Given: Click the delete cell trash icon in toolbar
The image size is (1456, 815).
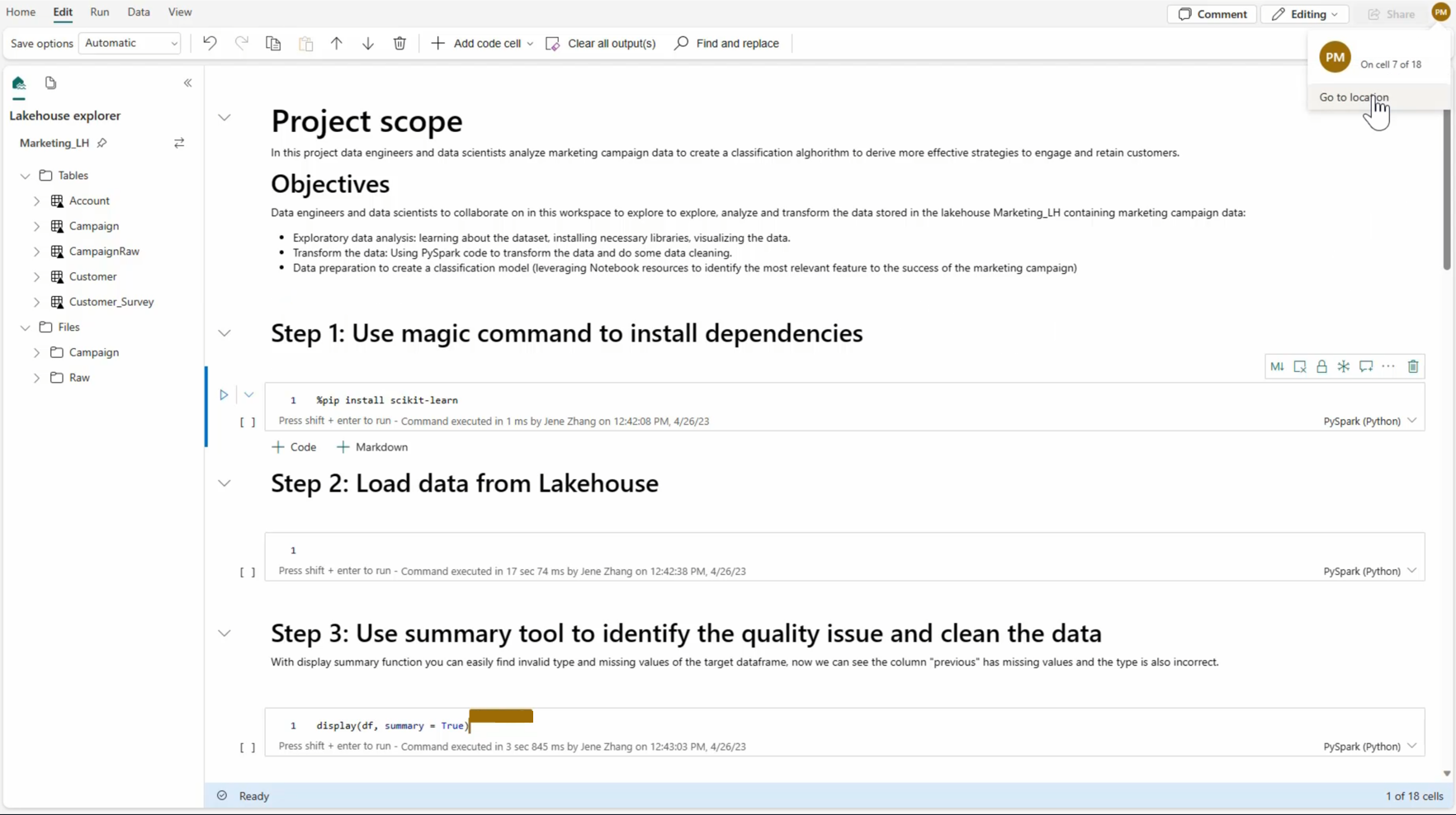Looking at the screenshot, I should [x=399, y=43].
